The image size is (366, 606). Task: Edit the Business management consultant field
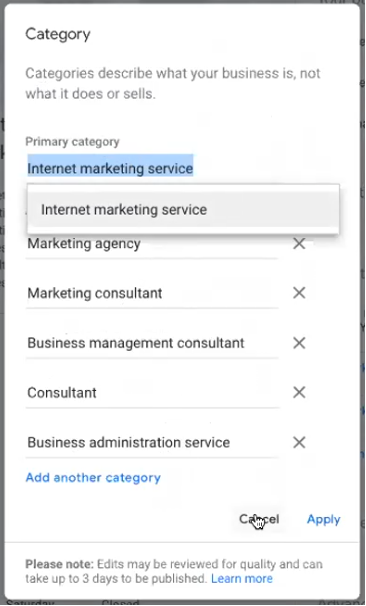point(152,343)
